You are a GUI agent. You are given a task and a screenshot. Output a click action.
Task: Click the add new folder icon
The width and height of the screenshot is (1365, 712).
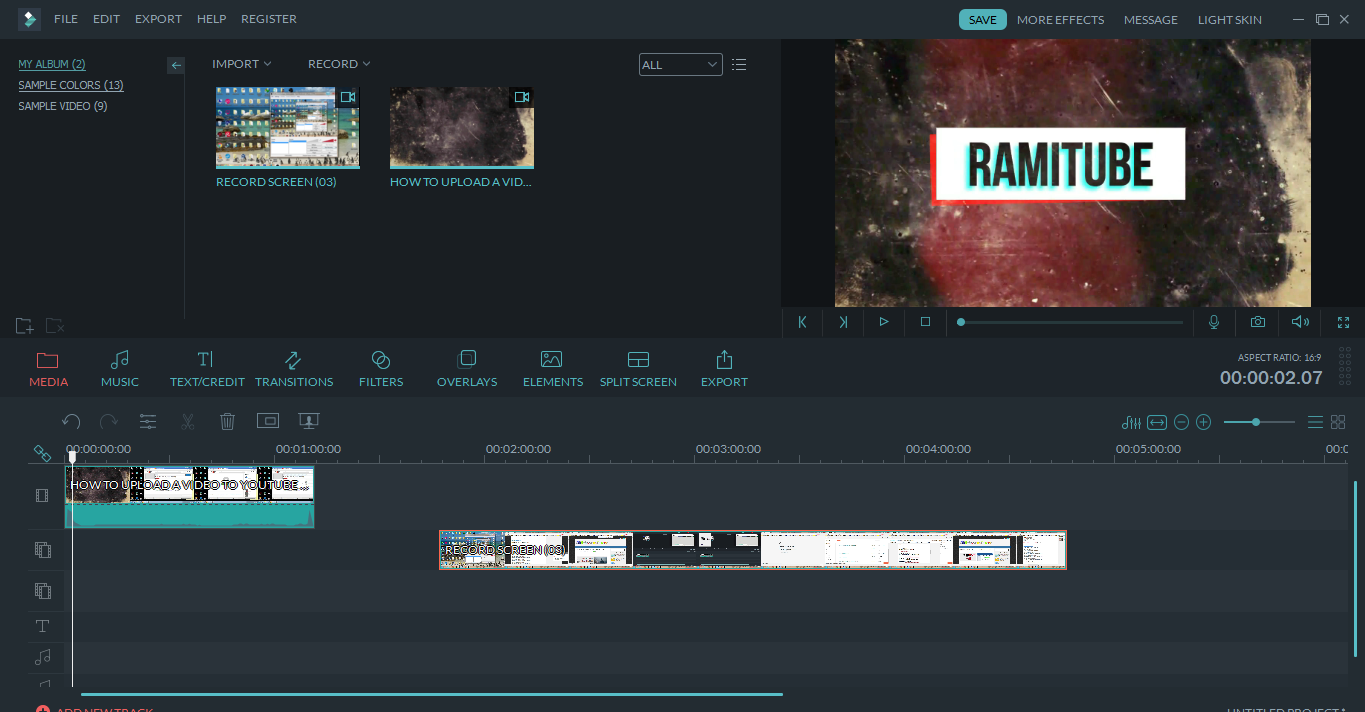(25, 325)
